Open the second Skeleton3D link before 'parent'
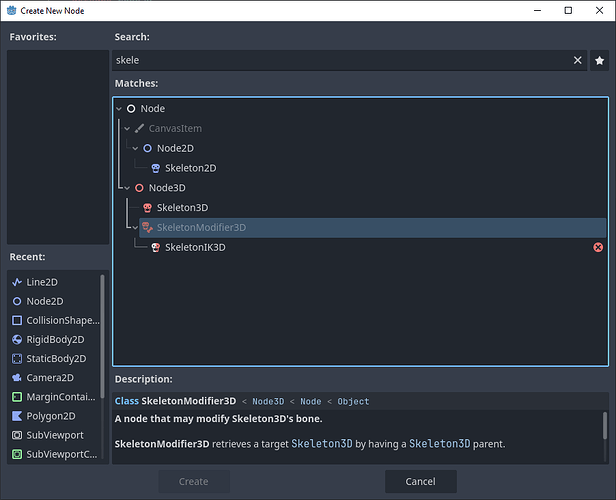This screenshot has width=616, height=500. [x=440, y=444]
